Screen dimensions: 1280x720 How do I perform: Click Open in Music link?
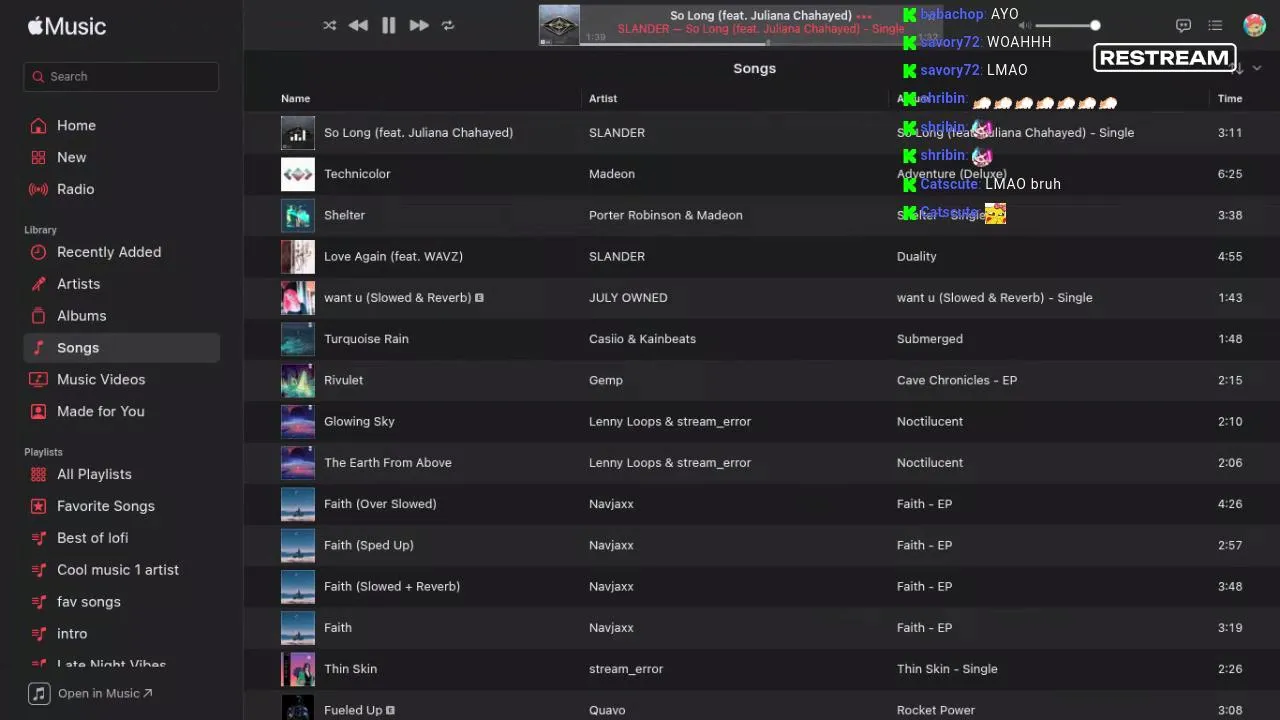(91, 693)
